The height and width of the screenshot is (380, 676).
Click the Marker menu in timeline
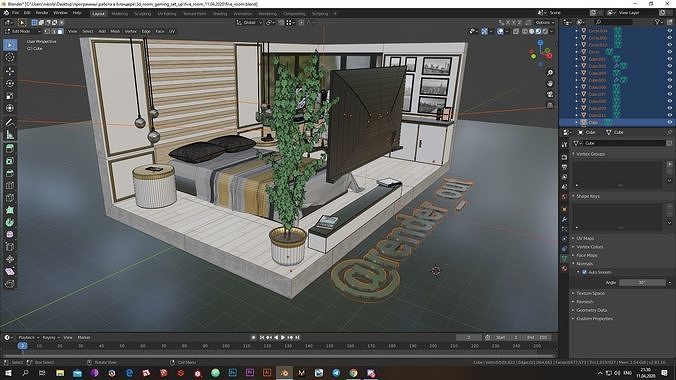[x=84, y=338]
